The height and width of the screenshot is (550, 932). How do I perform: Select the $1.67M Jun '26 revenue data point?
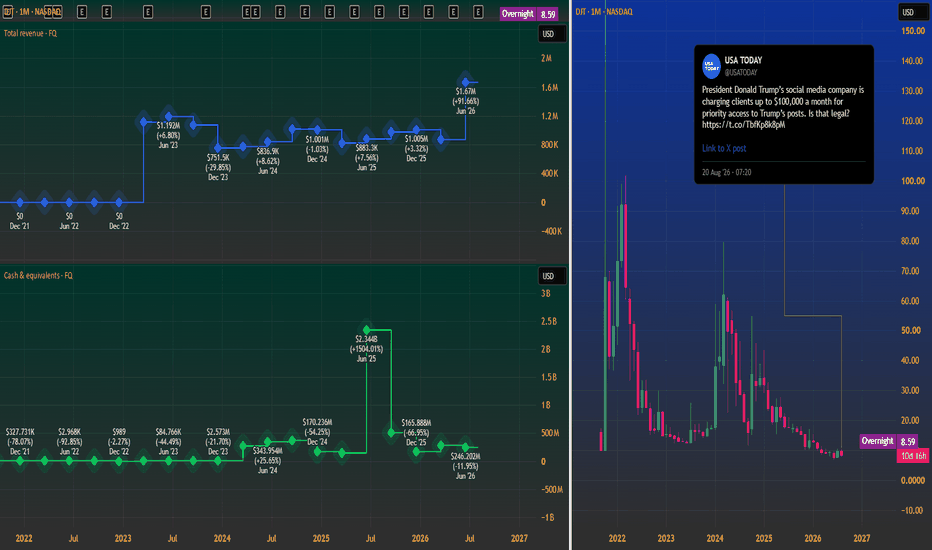(465, 82)
